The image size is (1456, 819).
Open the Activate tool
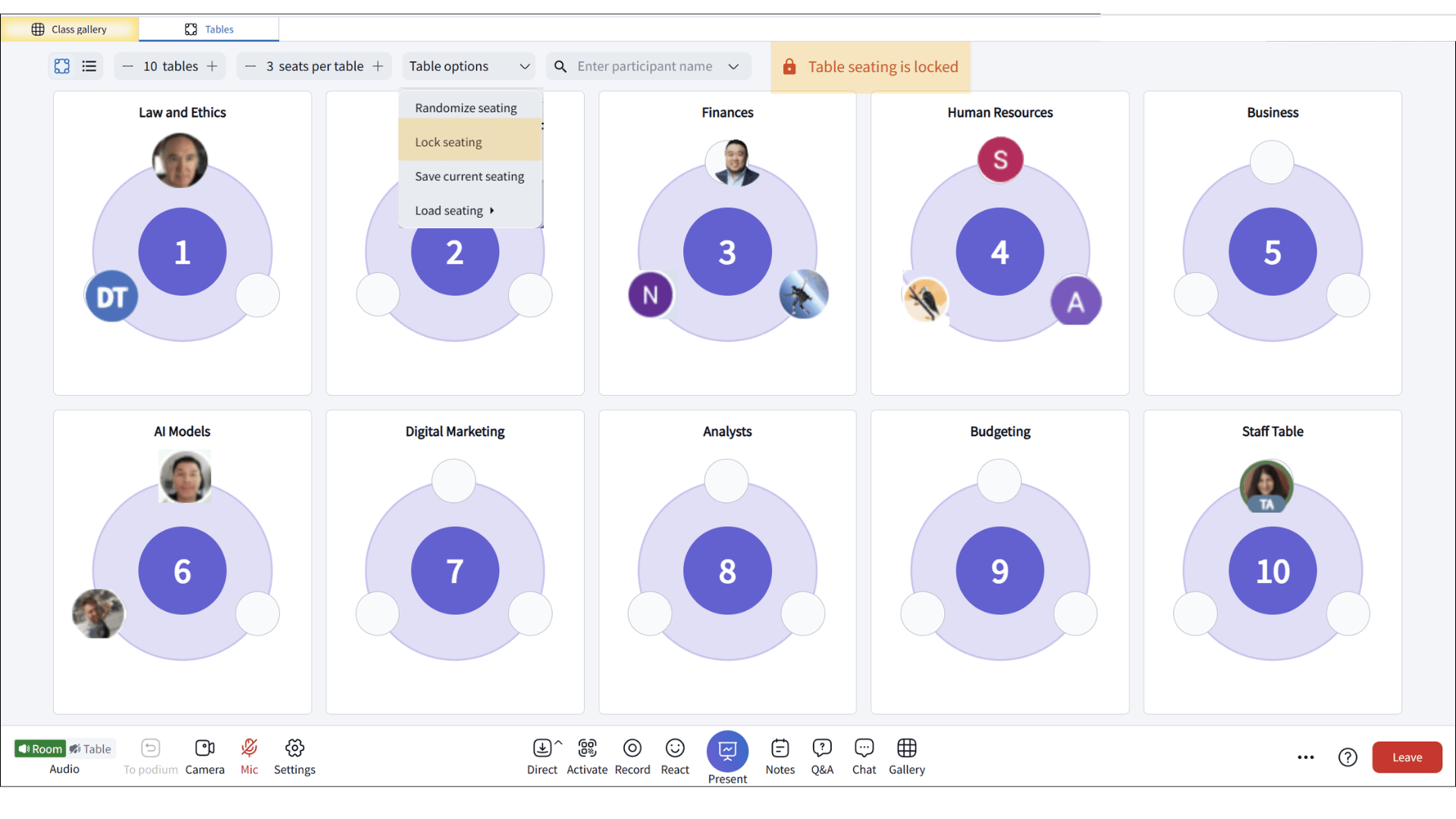pos(587,756)
